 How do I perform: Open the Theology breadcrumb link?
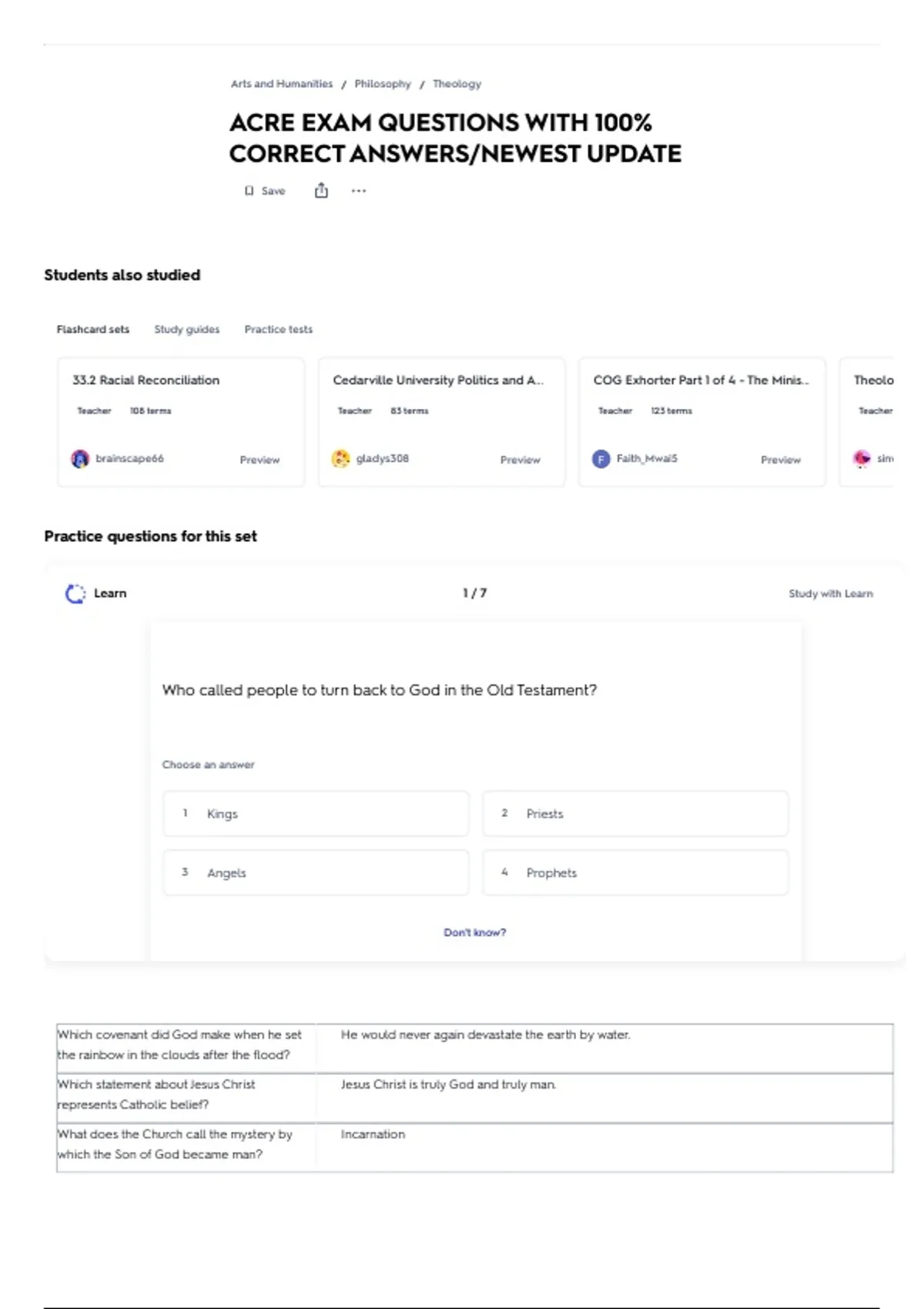(457, 84)
